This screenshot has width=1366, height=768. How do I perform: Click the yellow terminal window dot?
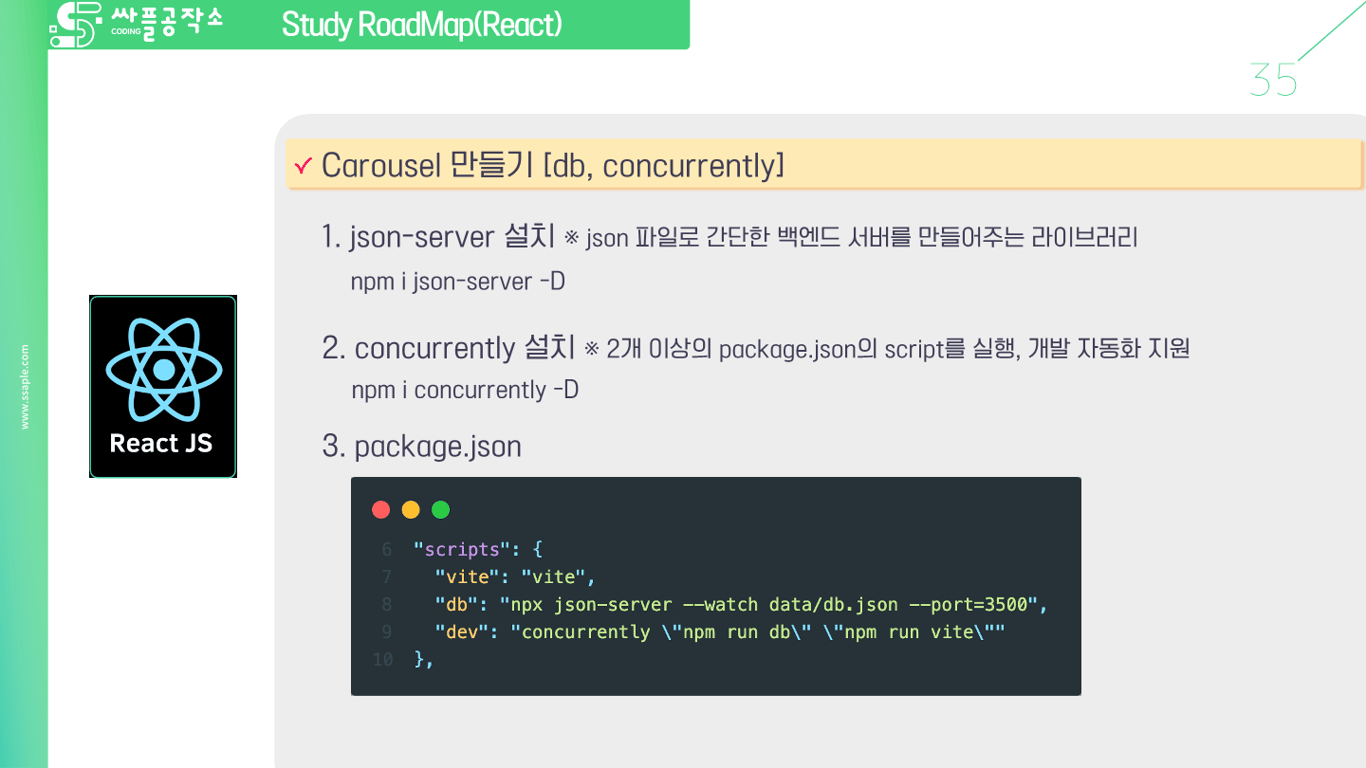click(x=410, y=509)
